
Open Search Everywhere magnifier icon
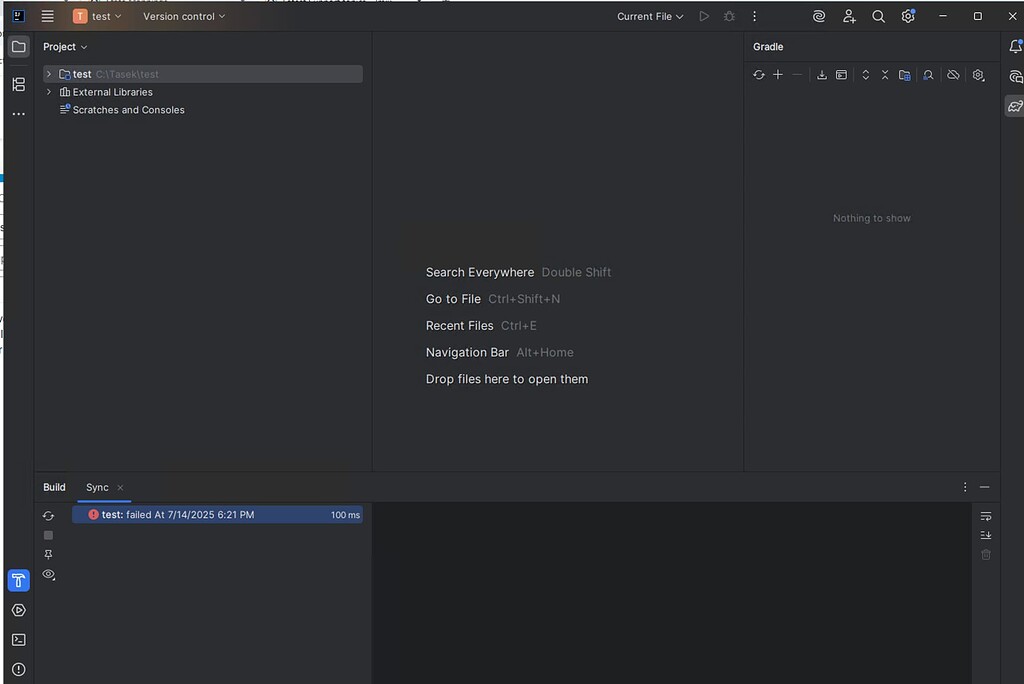coord(878,16)
